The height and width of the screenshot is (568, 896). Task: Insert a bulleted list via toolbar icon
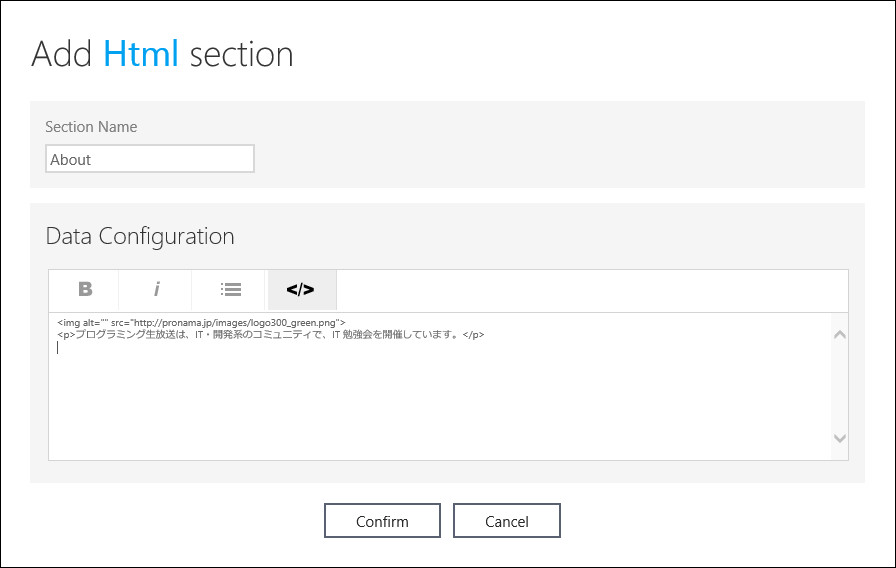click(231, 290)
